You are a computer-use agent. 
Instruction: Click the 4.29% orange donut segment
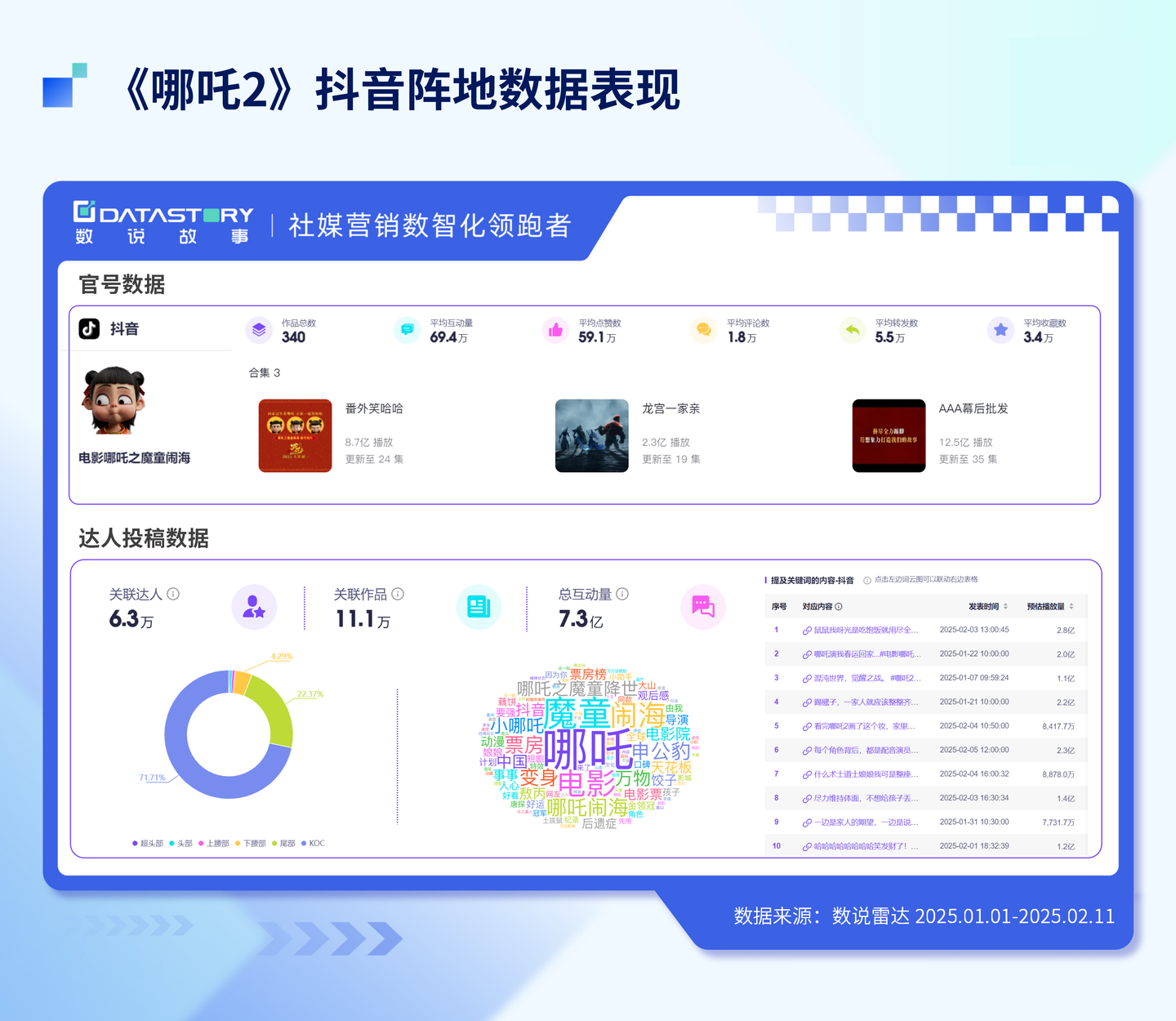point(241,683)
